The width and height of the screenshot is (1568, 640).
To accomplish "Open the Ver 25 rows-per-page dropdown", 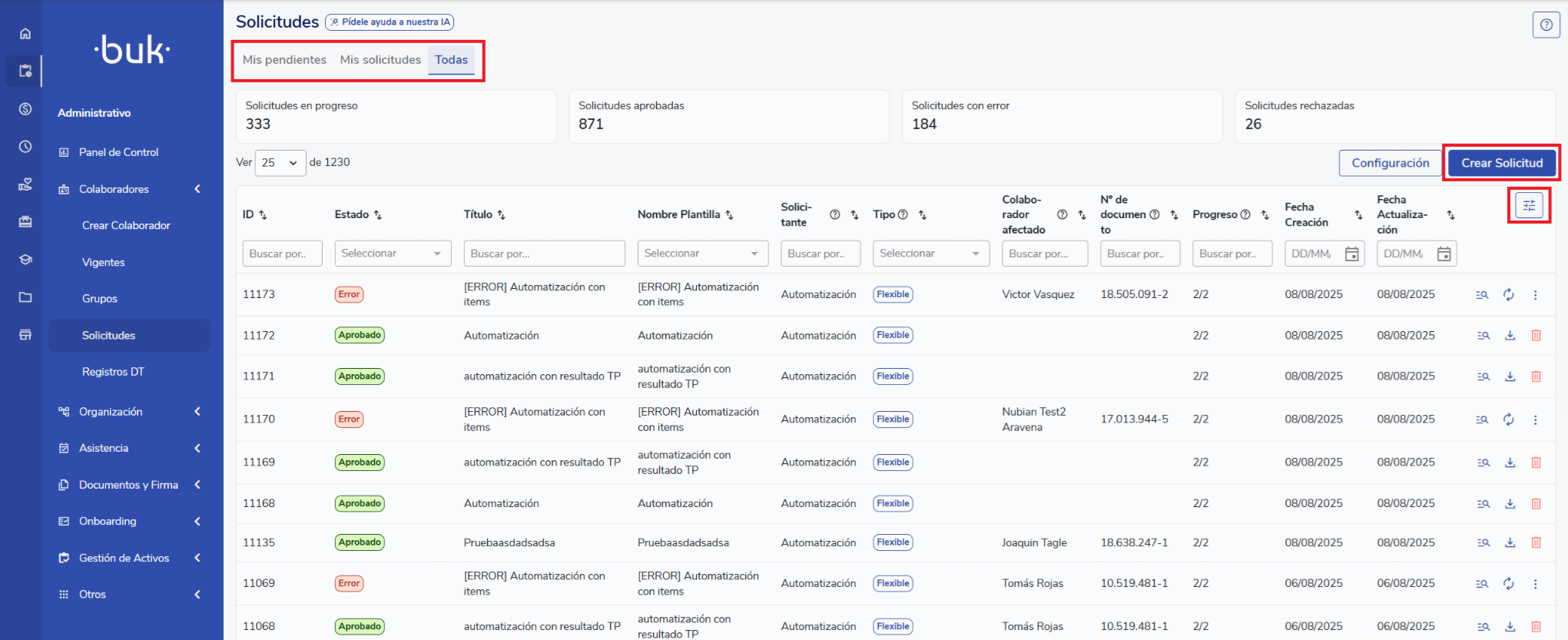I will (280, 163).
